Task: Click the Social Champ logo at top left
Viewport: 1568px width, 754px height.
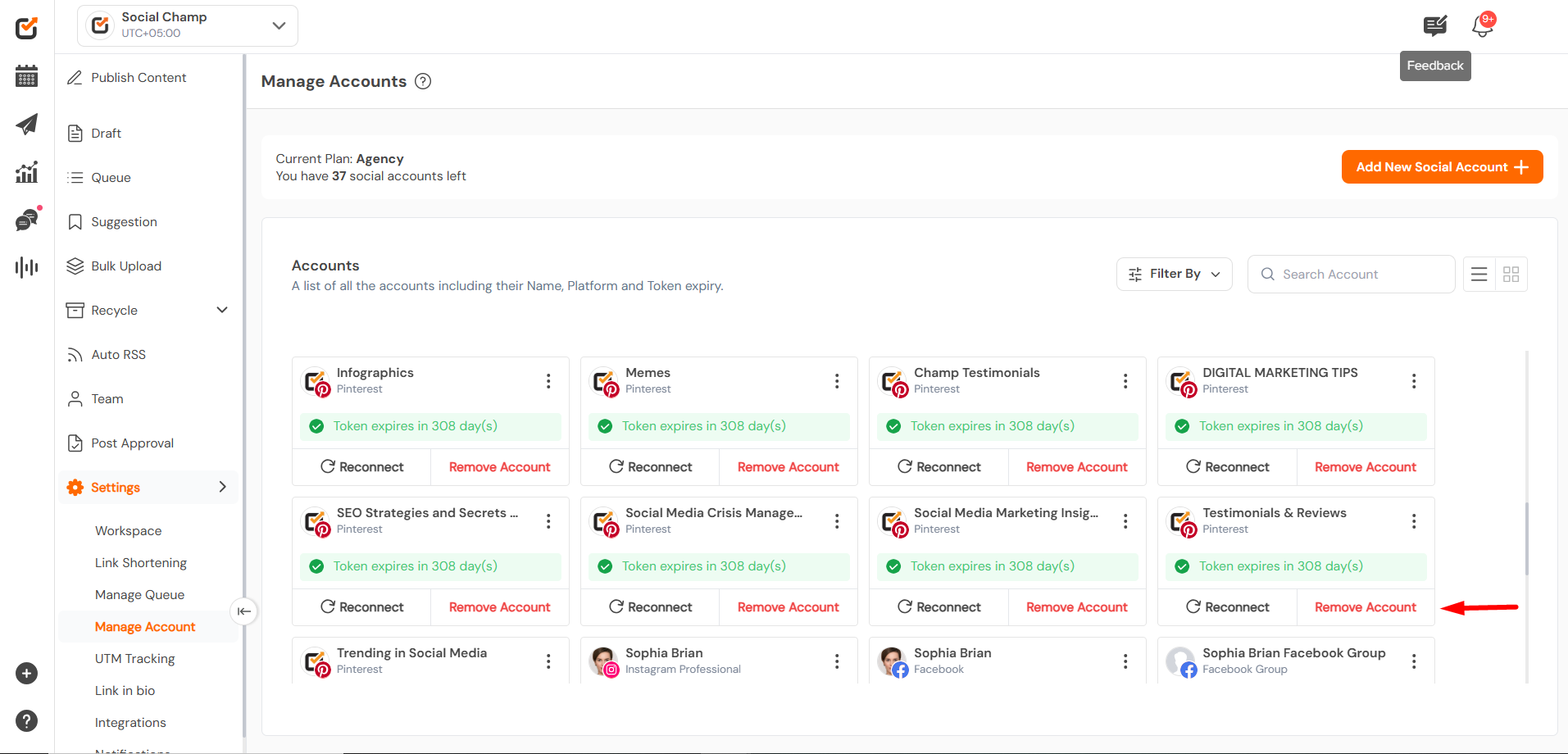Action: pyautogui.click(x=26, y=28)
